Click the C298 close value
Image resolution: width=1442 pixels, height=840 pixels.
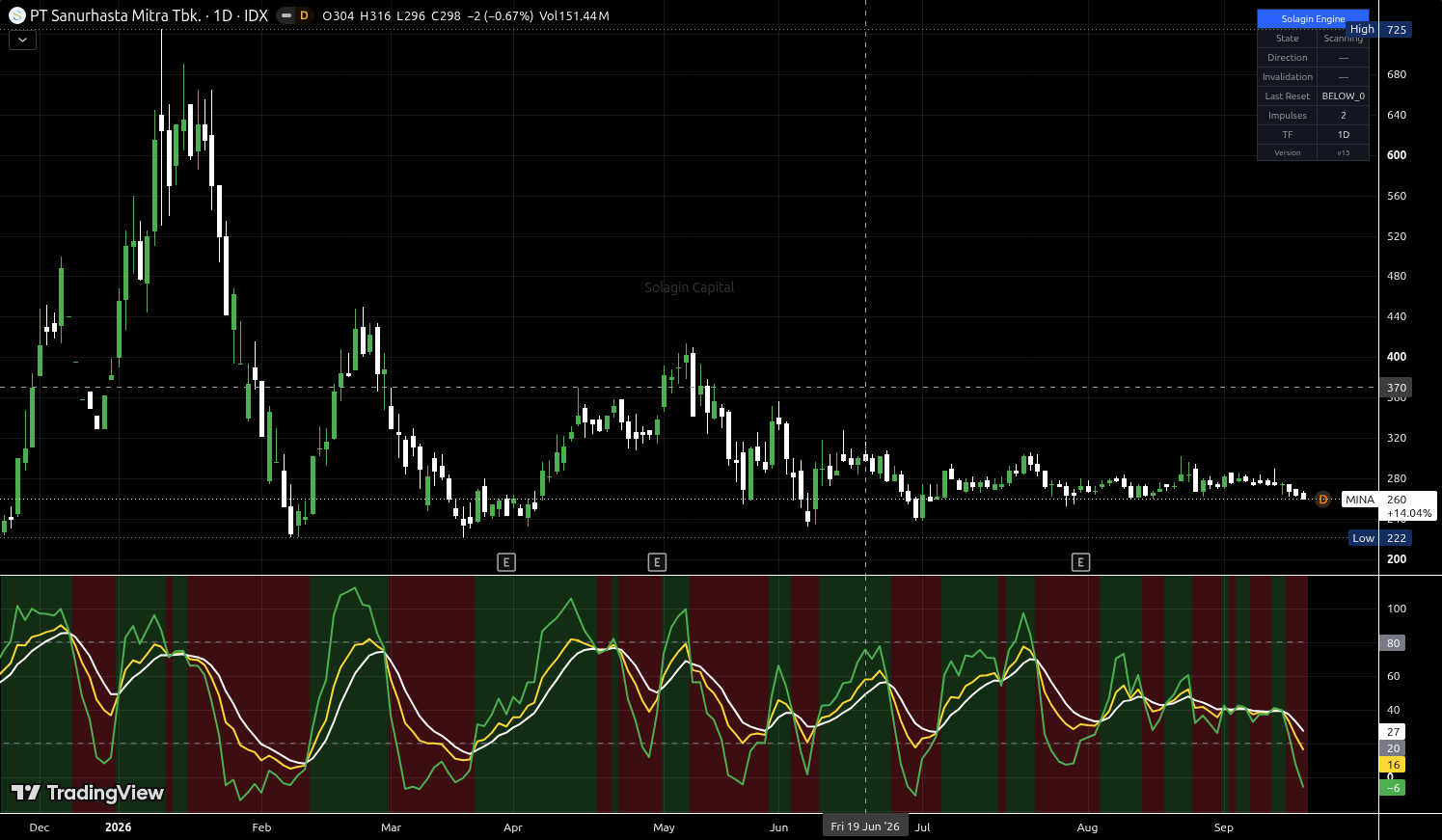point(446,16)
